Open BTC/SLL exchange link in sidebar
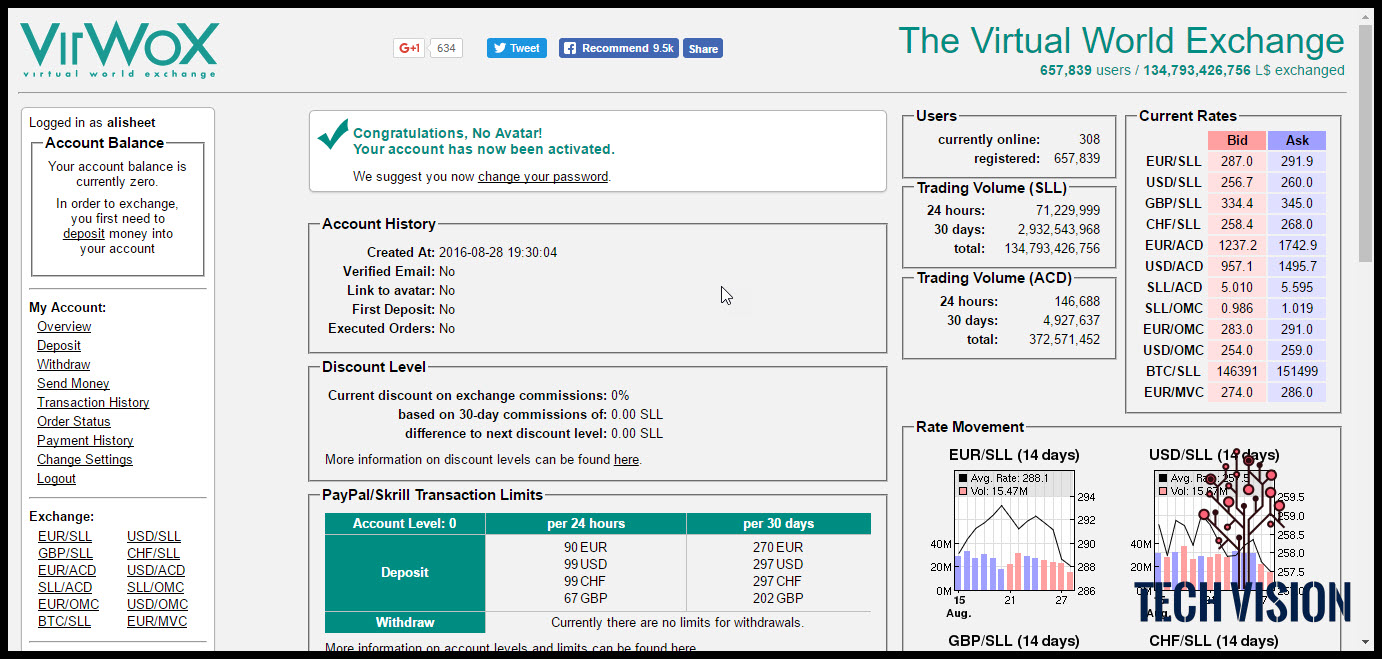 (65, 622)
